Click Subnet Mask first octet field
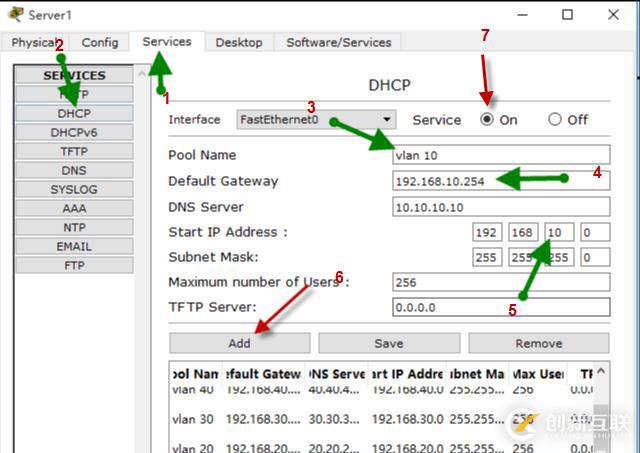Screen dimensions: 640x453 click(x=487, y=257)
